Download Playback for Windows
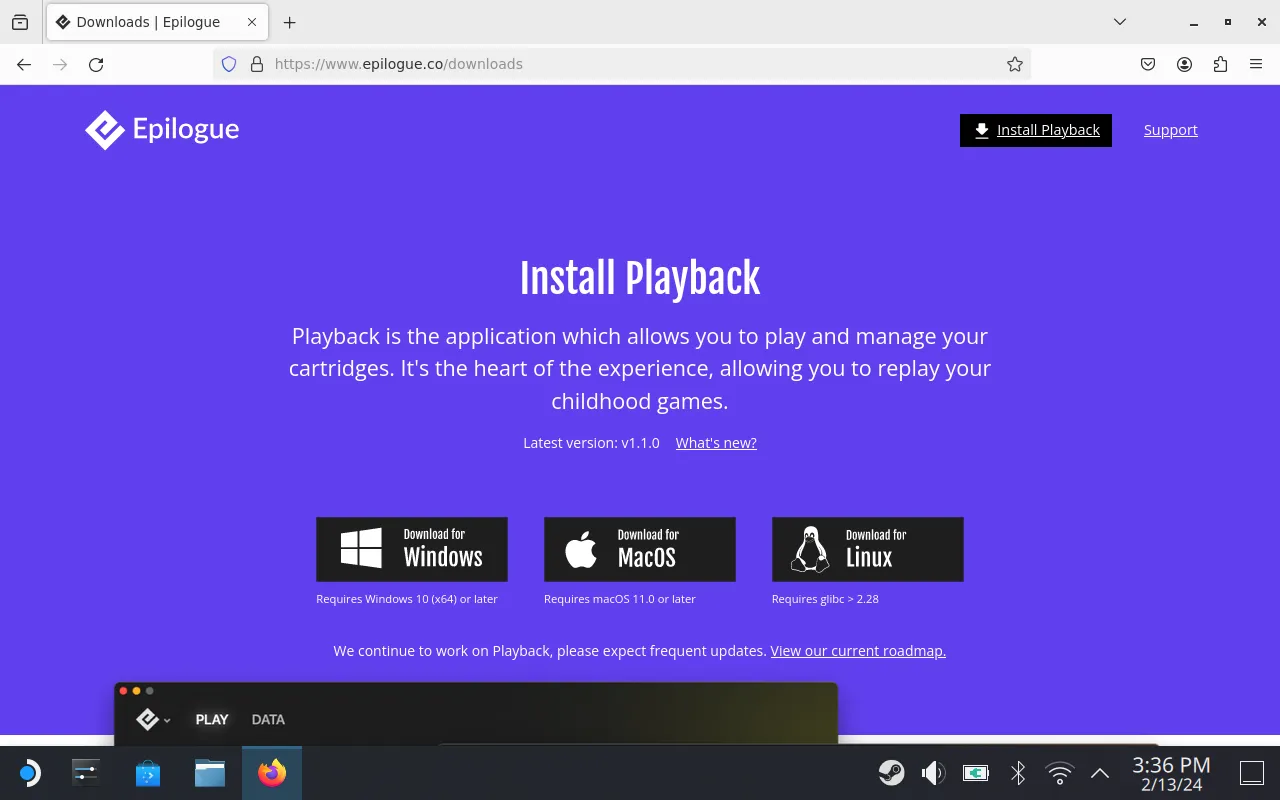This screenshot has width=1280, height=800. (412, 549)
